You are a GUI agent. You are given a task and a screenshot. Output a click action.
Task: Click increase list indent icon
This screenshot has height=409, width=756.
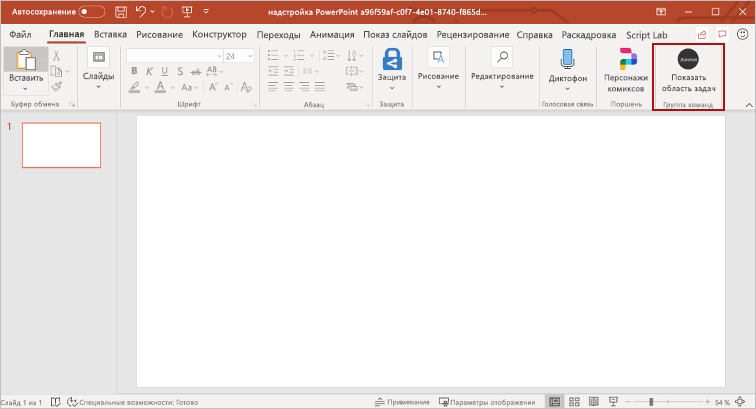[x=289, y=71]
